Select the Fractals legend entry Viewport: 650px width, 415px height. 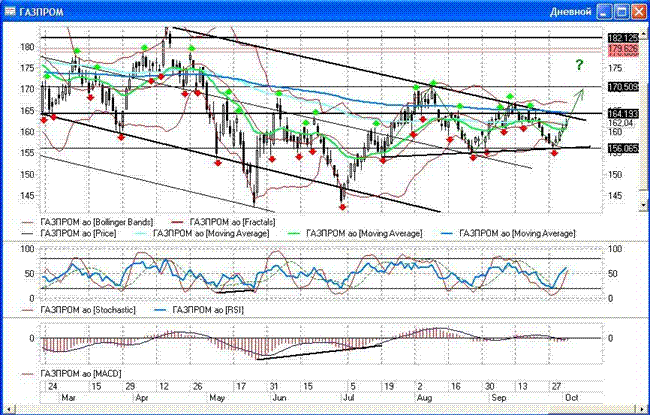click(223, 222)
